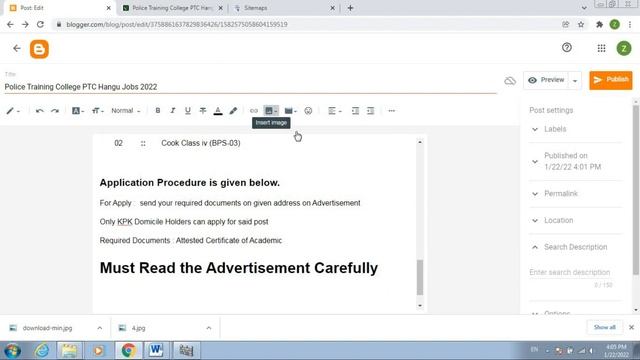Open the help question mark icon
This screenshot has height=360, width=640.
[x=567, y=48]
